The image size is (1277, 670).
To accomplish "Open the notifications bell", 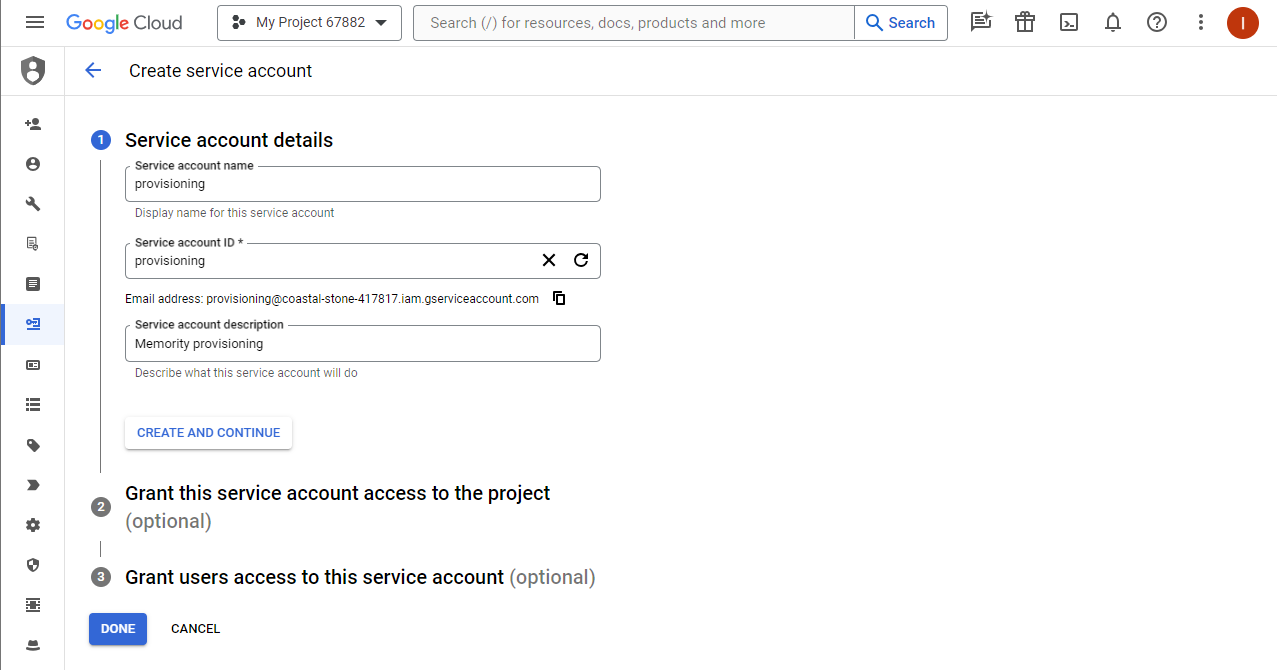I will tap(1113, 22).
